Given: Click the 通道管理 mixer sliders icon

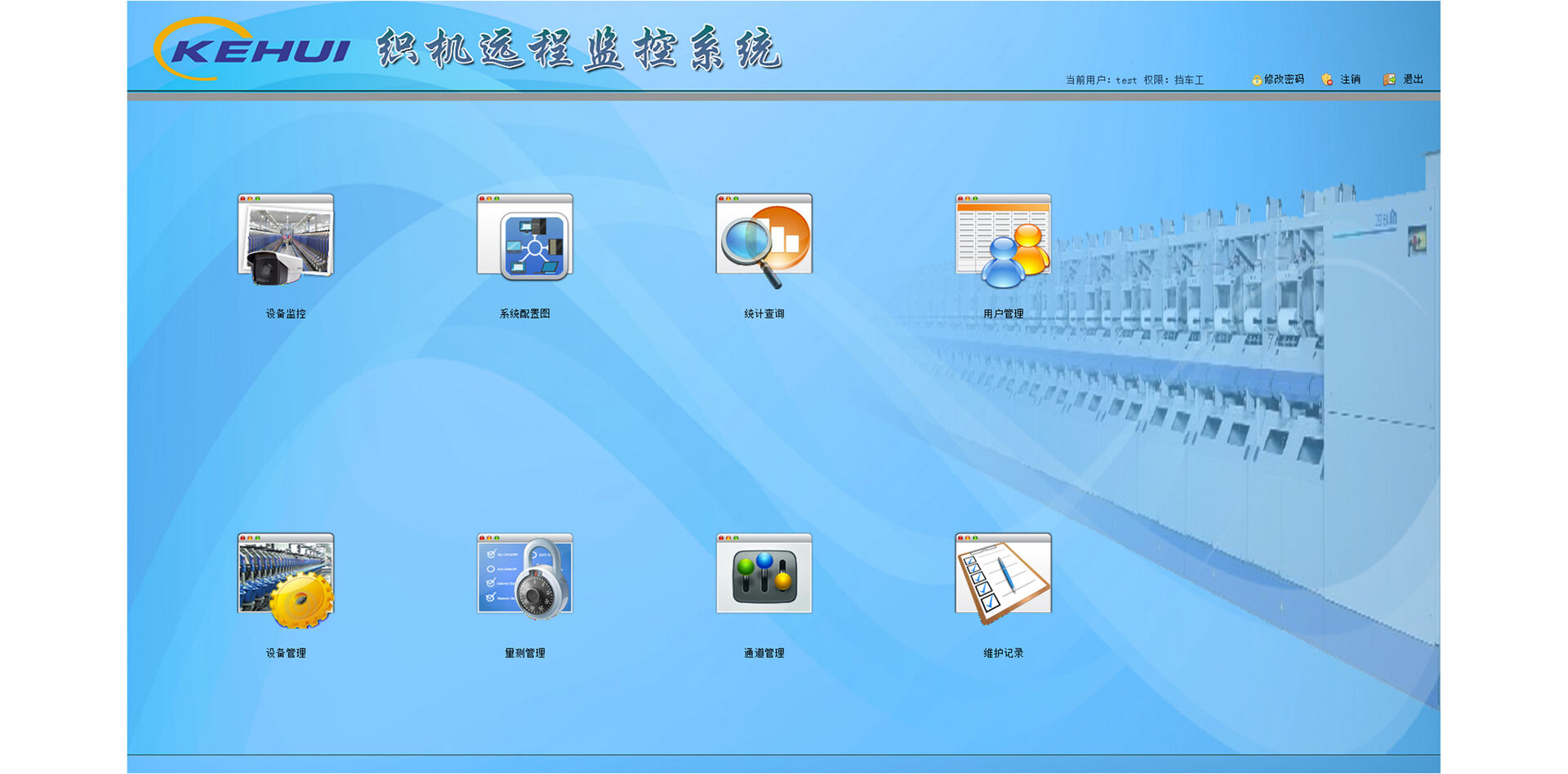Looking at the screenshot, I should (x=764, y=575).
